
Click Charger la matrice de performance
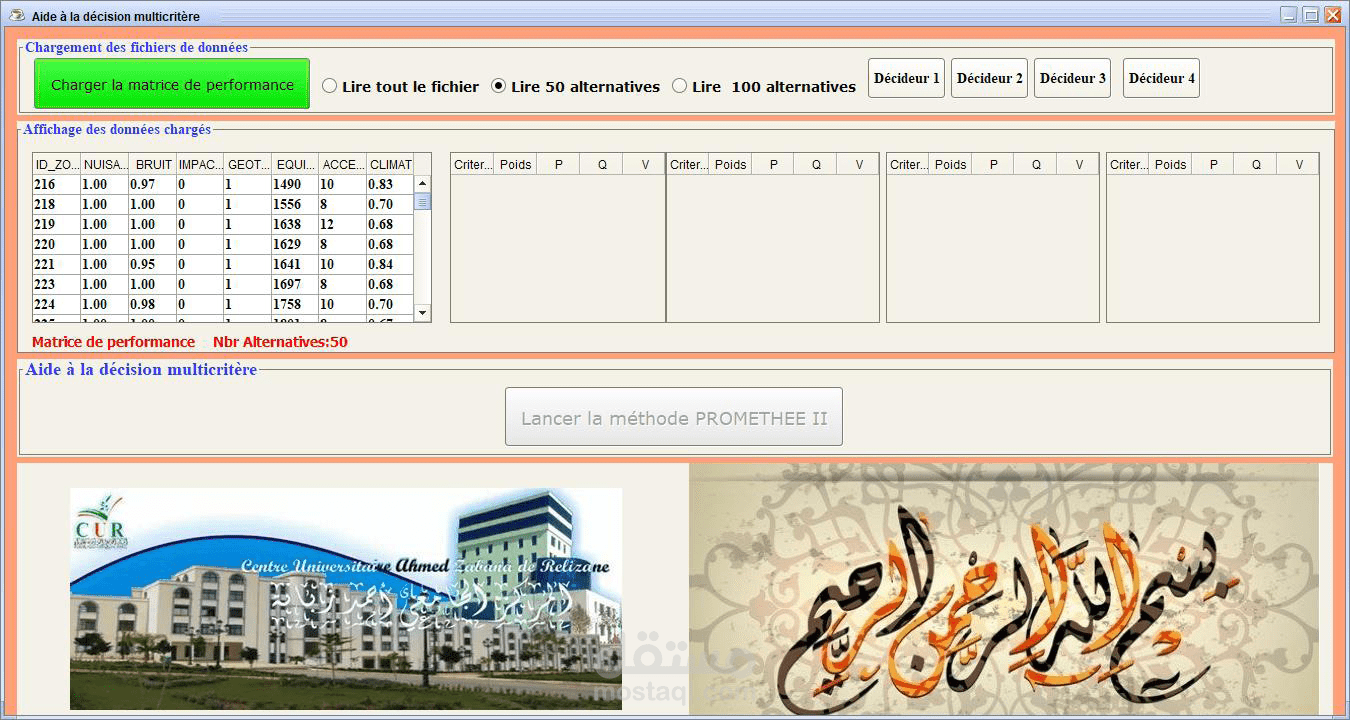(172, 84)
